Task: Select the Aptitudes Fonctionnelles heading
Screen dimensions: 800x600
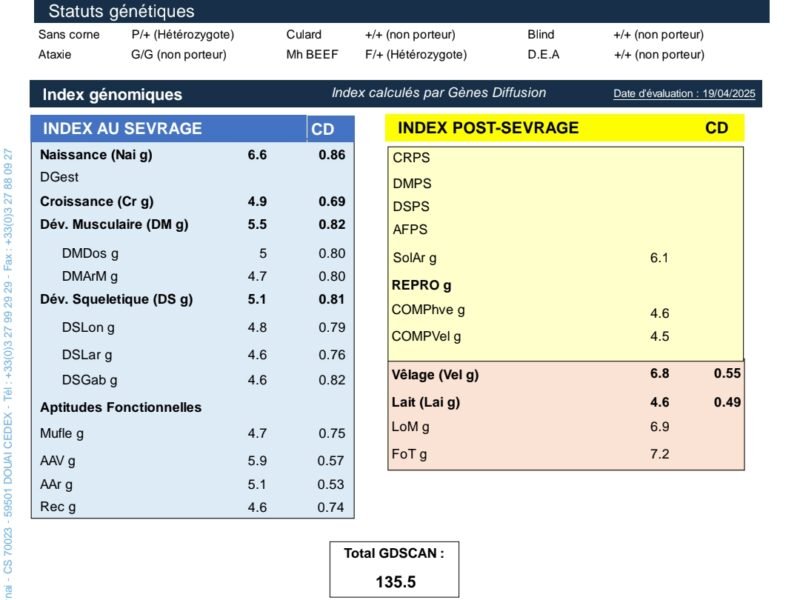Action: (120, 407)
